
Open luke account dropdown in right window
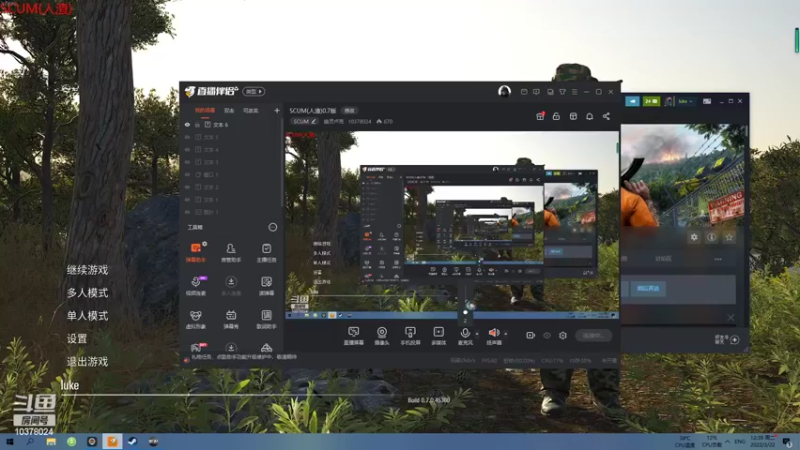click(x=685, y=101)
